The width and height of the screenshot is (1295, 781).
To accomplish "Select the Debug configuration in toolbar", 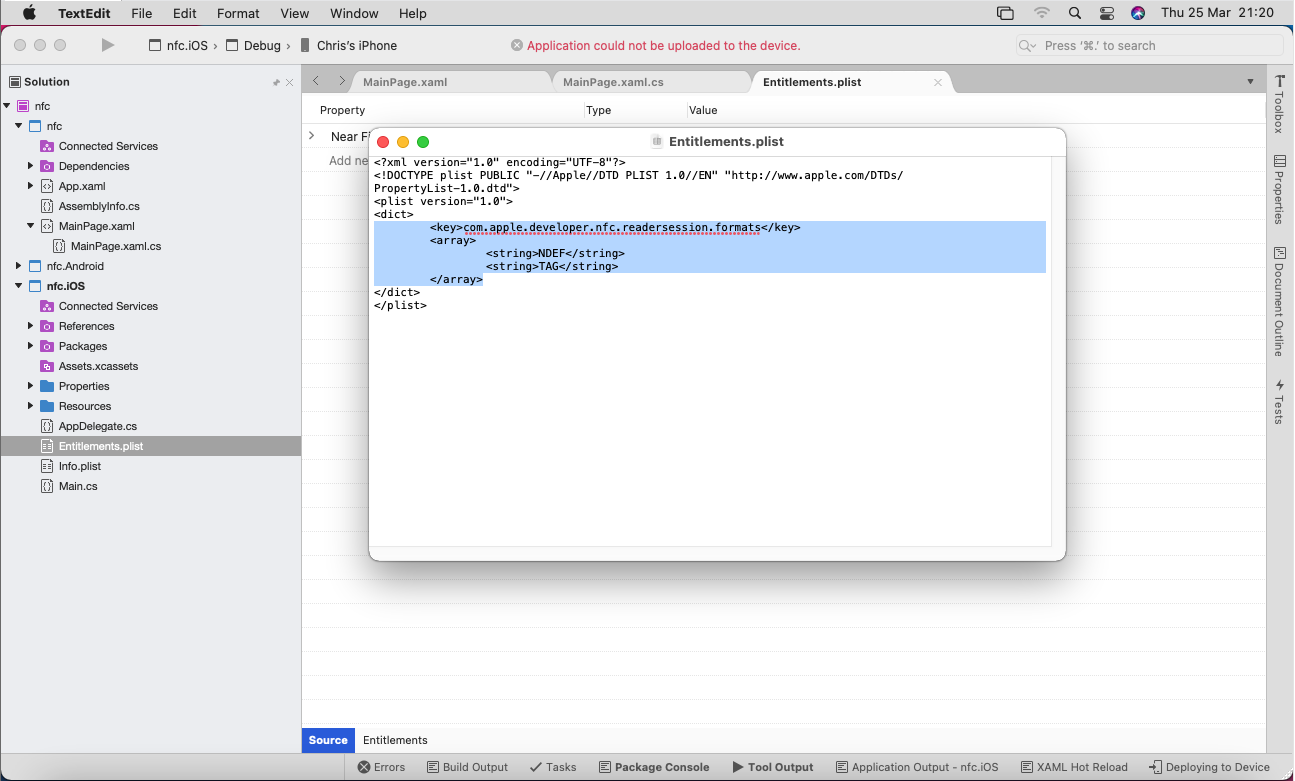I will coord(253,45).
